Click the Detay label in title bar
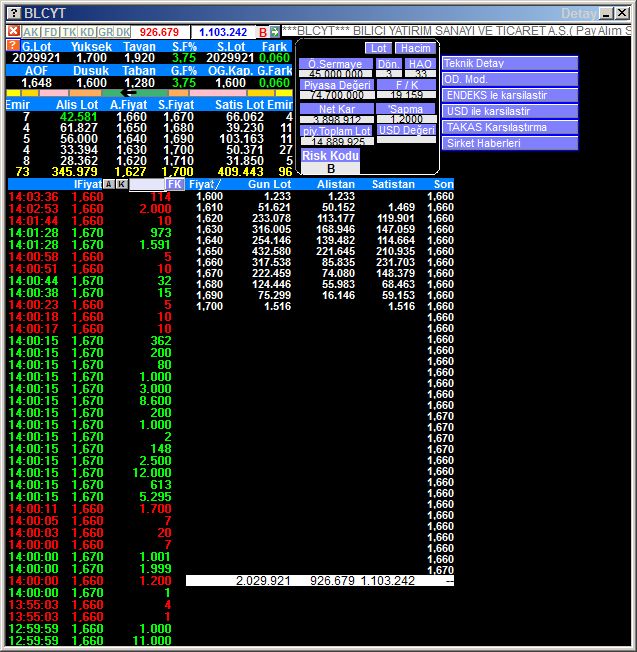 (x=579, y=14)
